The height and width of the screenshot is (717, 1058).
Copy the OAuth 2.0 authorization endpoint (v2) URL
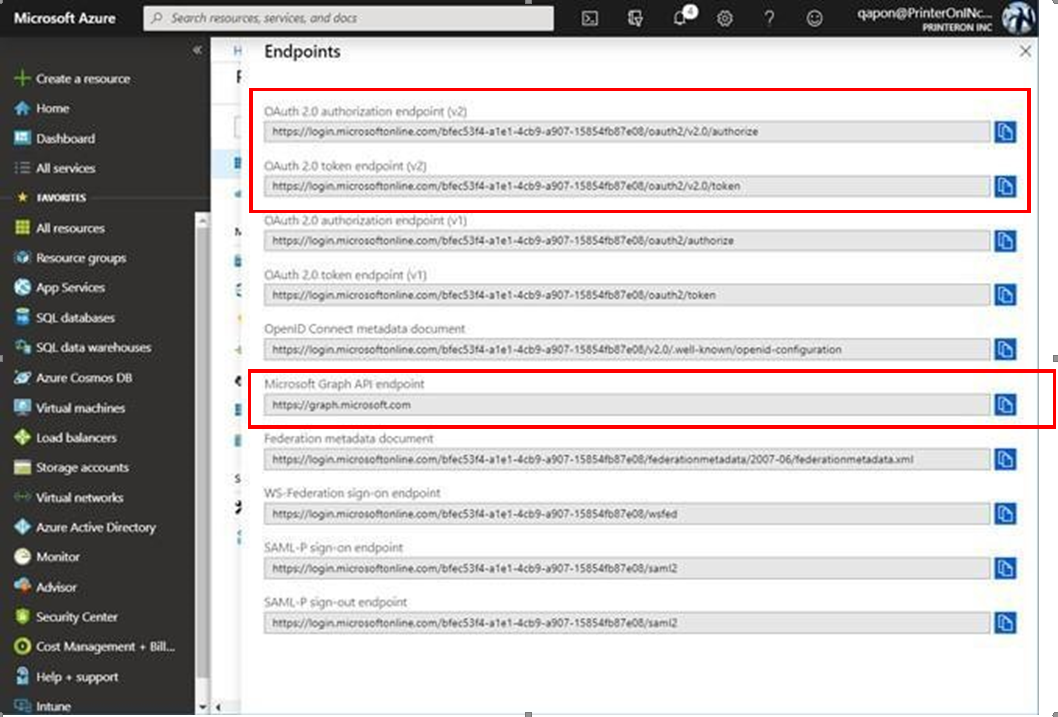coord(1005,132)
